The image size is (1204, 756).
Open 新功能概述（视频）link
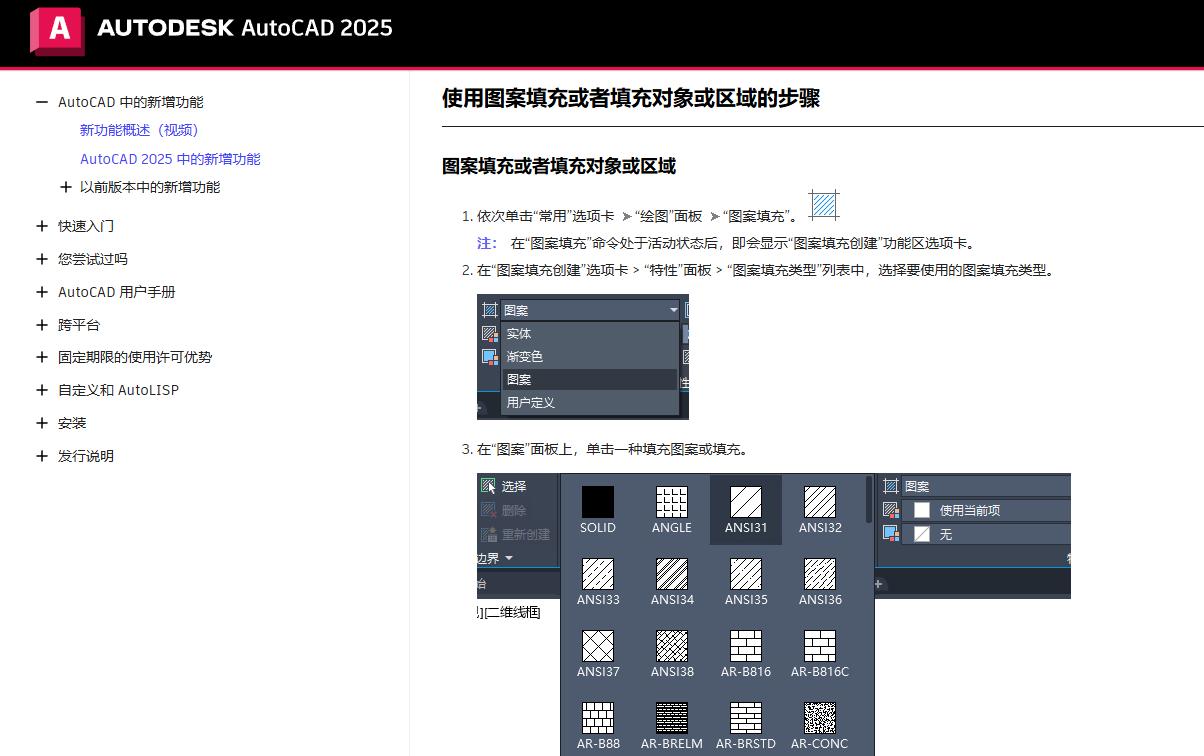tap(139, 130)
